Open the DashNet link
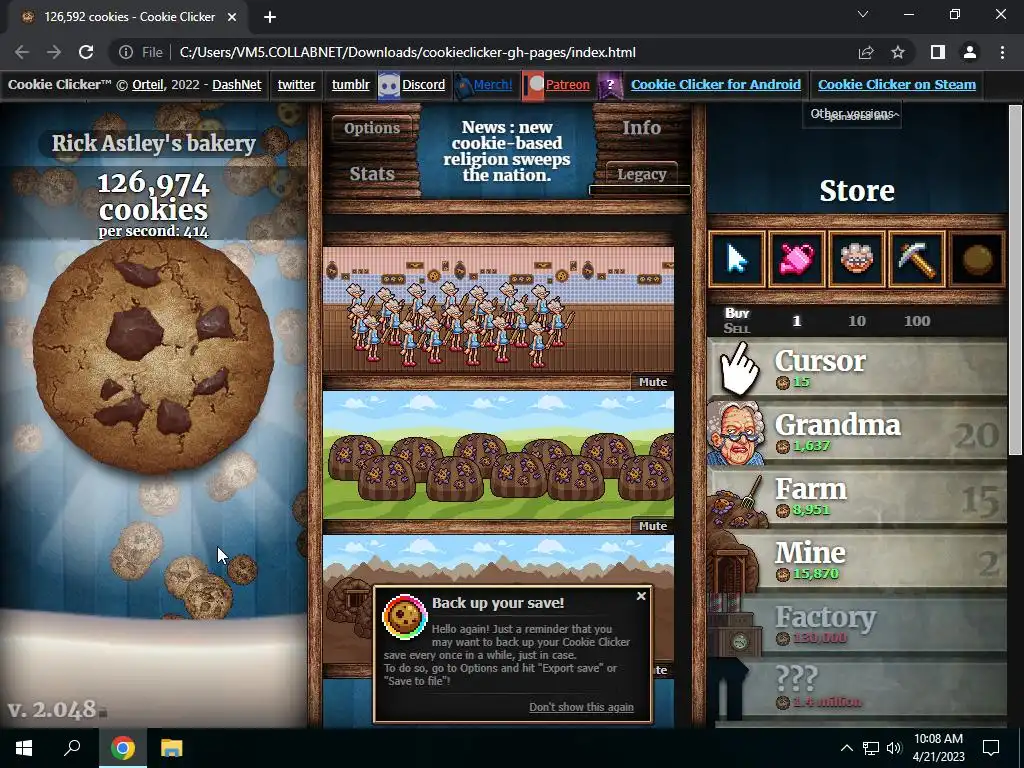This screenshot has height=768, width=1024. click(x=237, y=84)
